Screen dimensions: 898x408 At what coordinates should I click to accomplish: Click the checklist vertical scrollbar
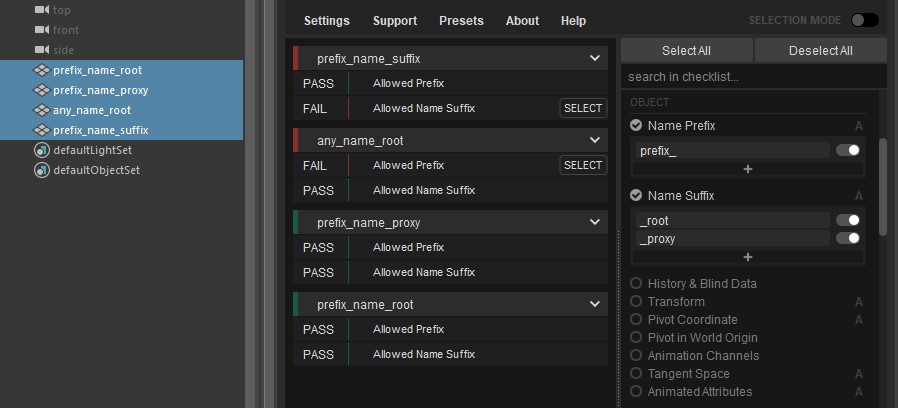pos(883,185)
